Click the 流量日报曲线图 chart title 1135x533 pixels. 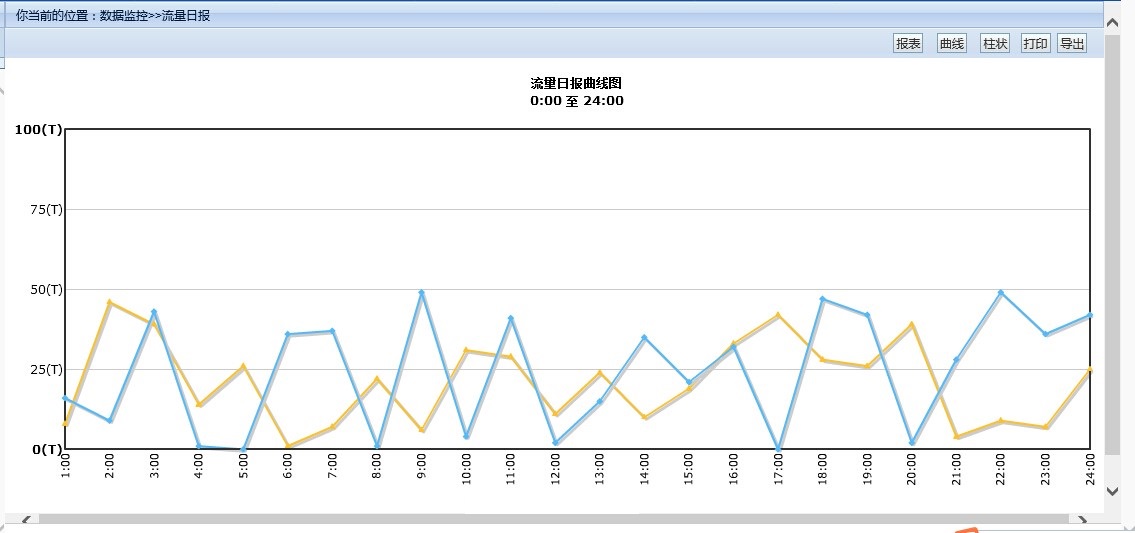[x=576, y=83]
